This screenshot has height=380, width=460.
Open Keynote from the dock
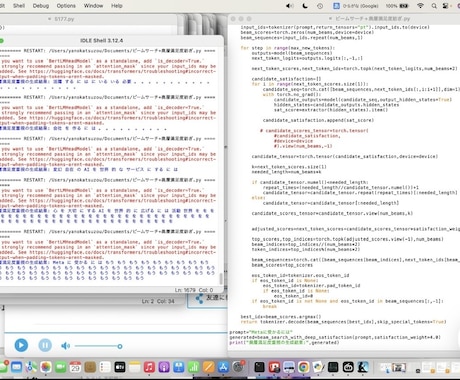click(x=179, y=367)
